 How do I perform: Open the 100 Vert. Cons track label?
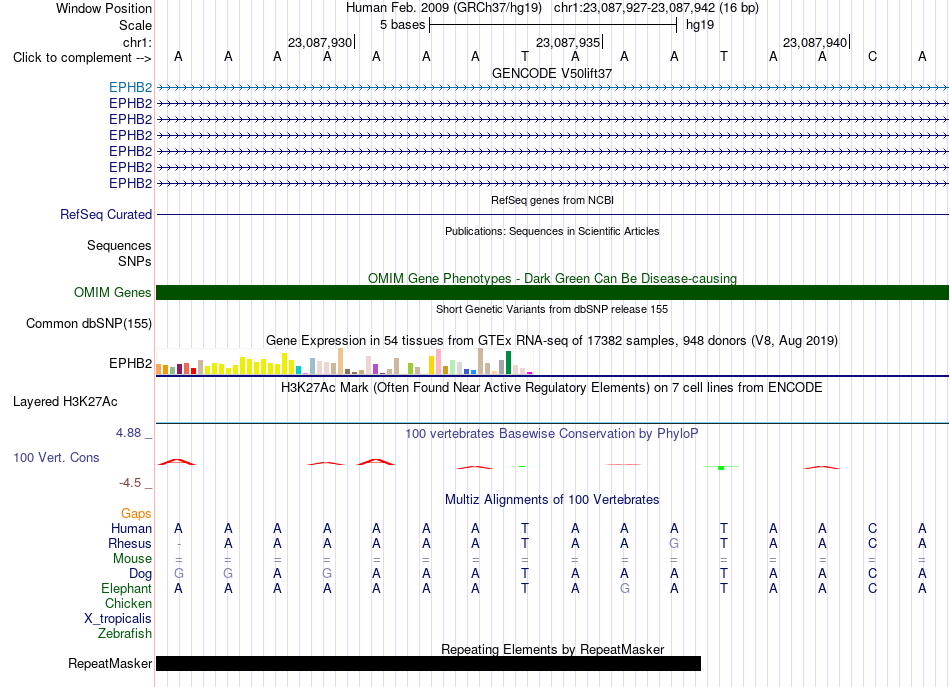[56, 457]
